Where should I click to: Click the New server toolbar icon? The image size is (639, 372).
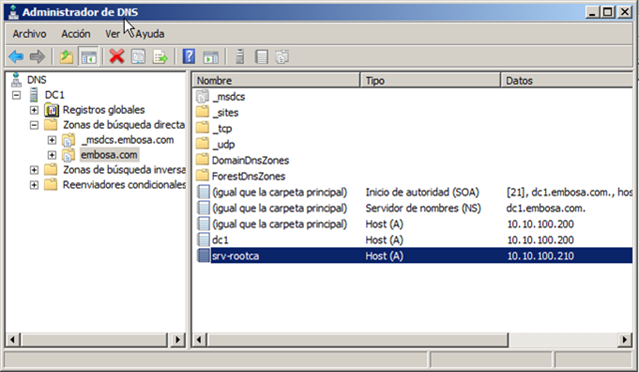[240, 57]
